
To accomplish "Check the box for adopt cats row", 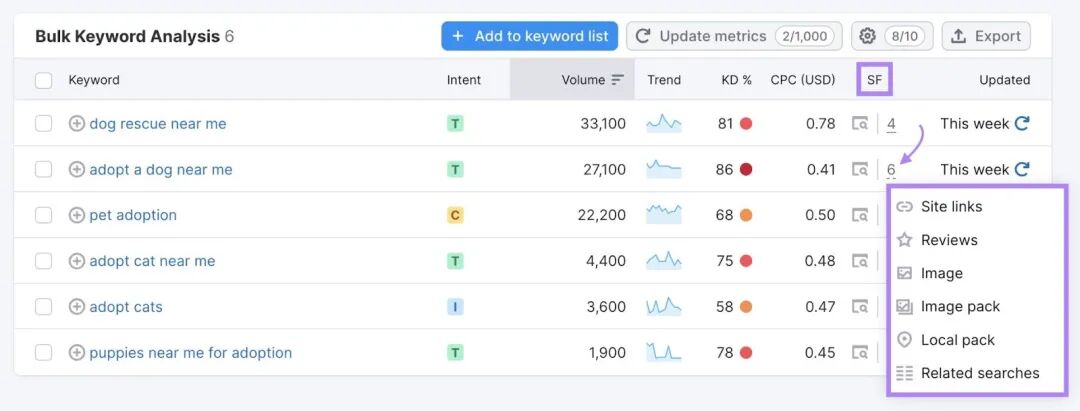I will (x=43, y=307).
